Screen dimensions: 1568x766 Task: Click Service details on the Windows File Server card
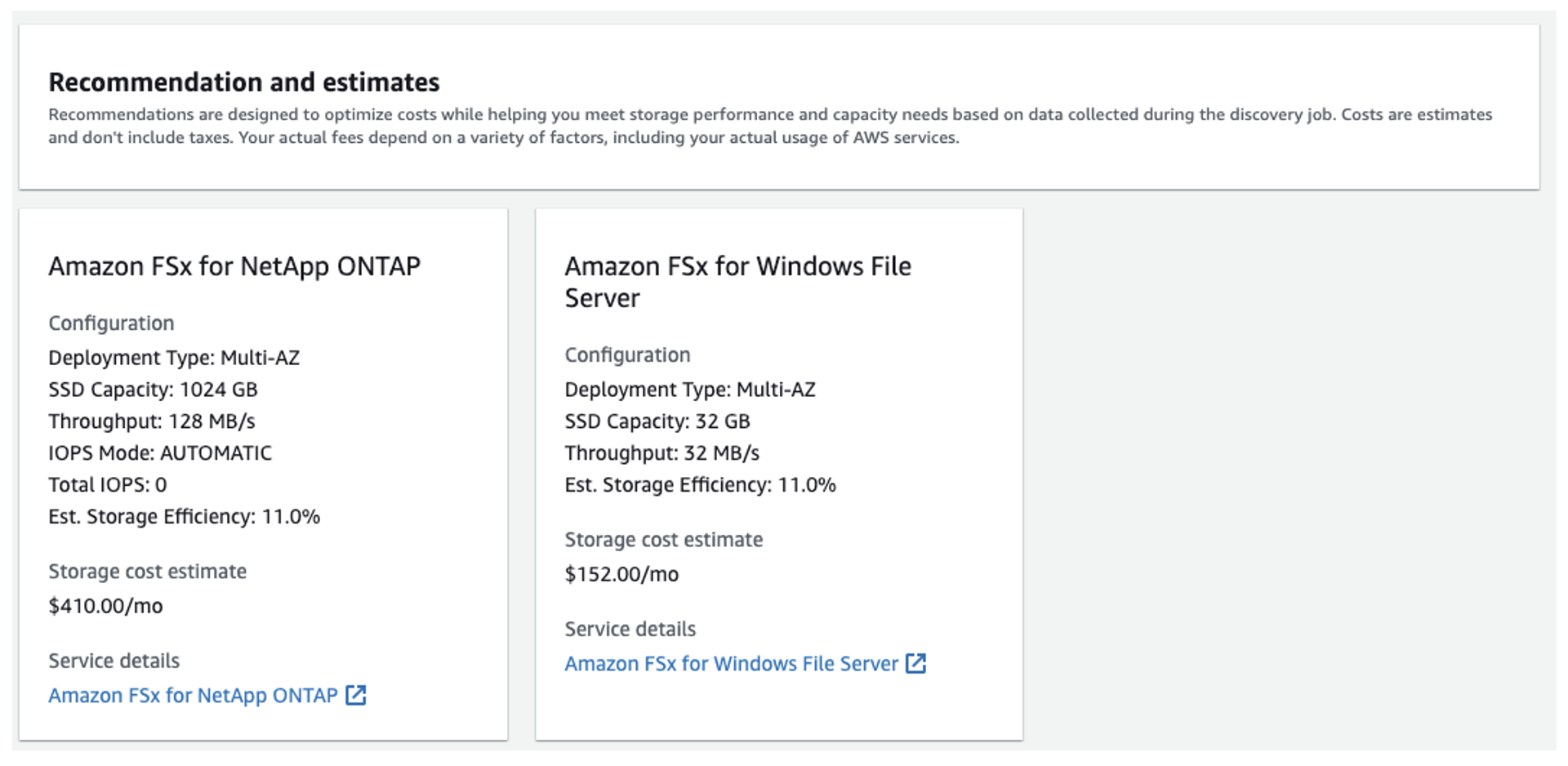(630, 629)
